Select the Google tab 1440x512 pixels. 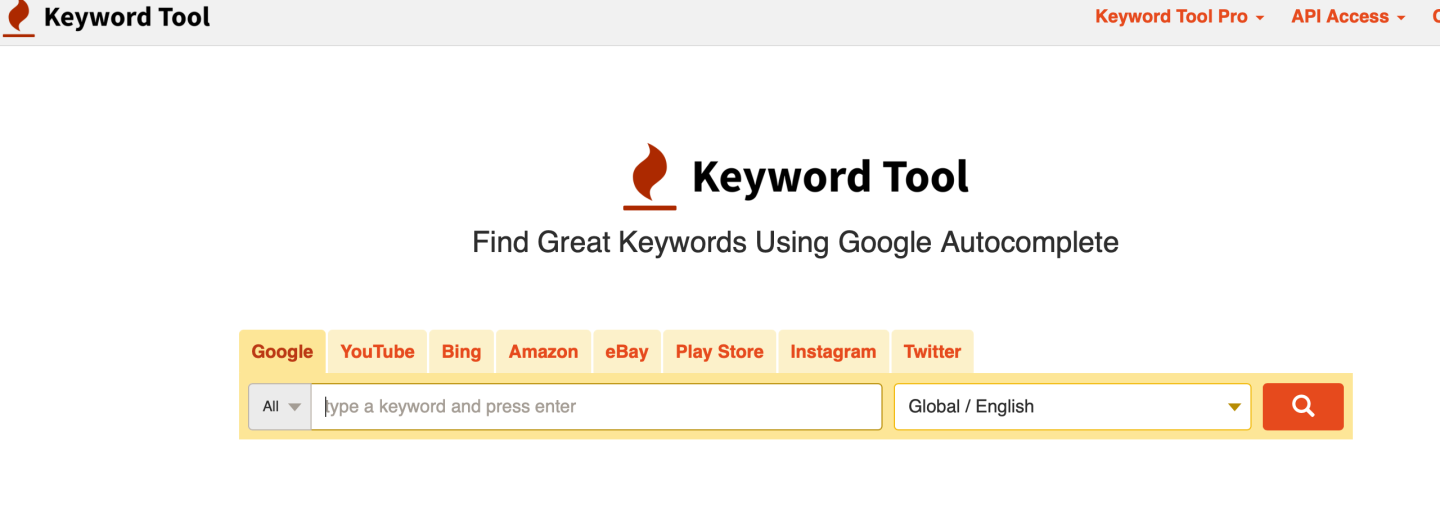(282, 352)
